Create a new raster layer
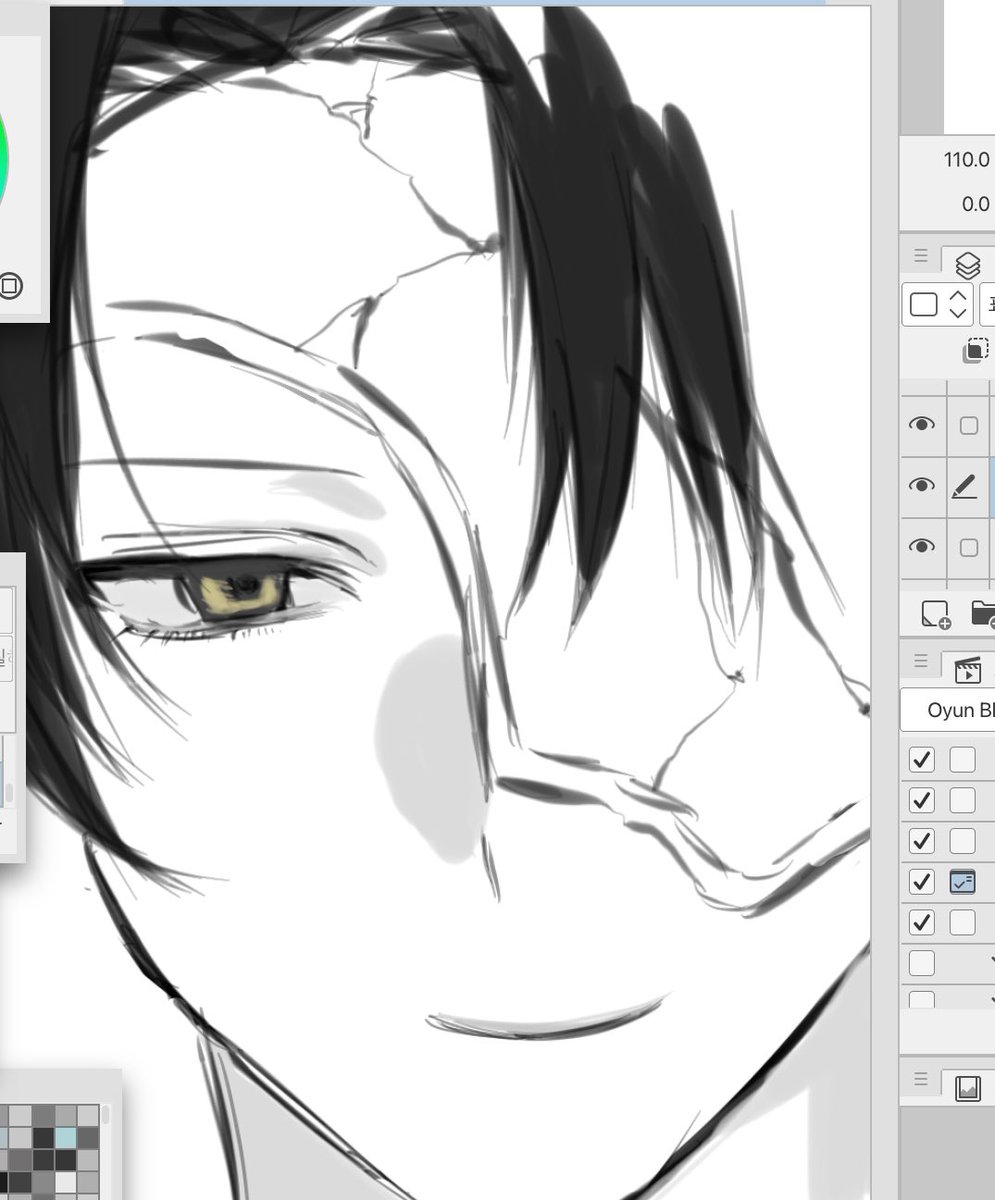The height and width of the screenshot is (1200, 995). click(x=936, y=614)
